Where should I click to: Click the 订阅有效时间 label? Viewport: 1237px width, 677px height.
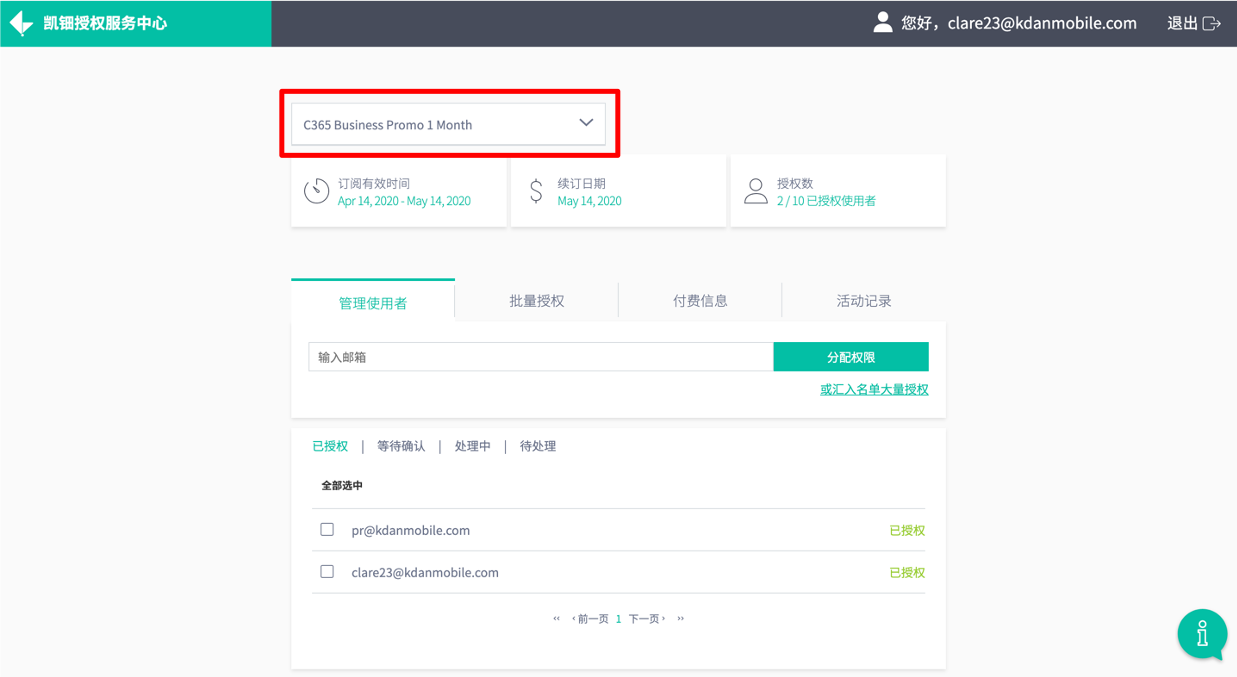(374, 184)
